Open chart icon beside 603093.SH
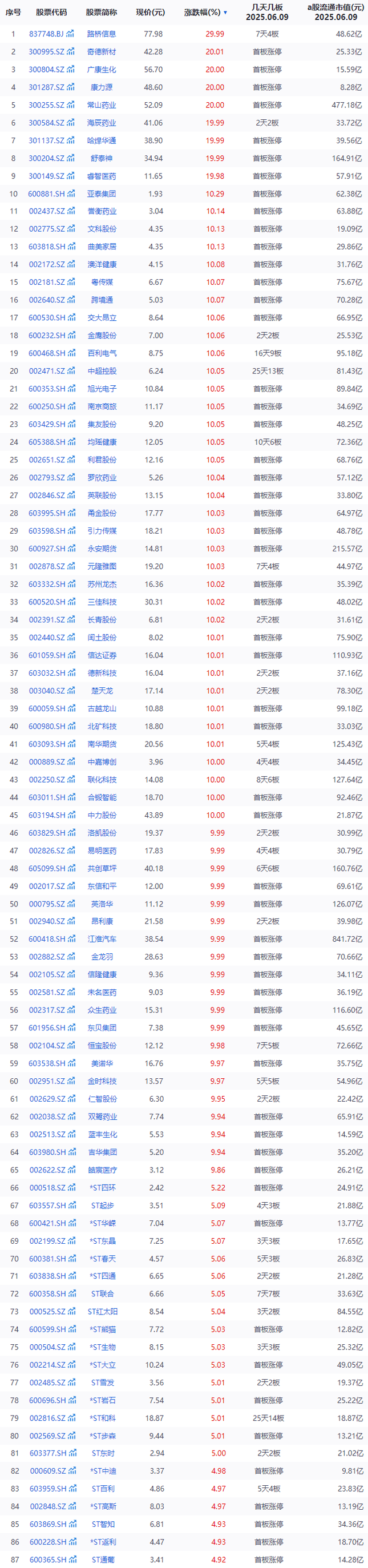Screen dimensions: 368x1568 point(72,744)
